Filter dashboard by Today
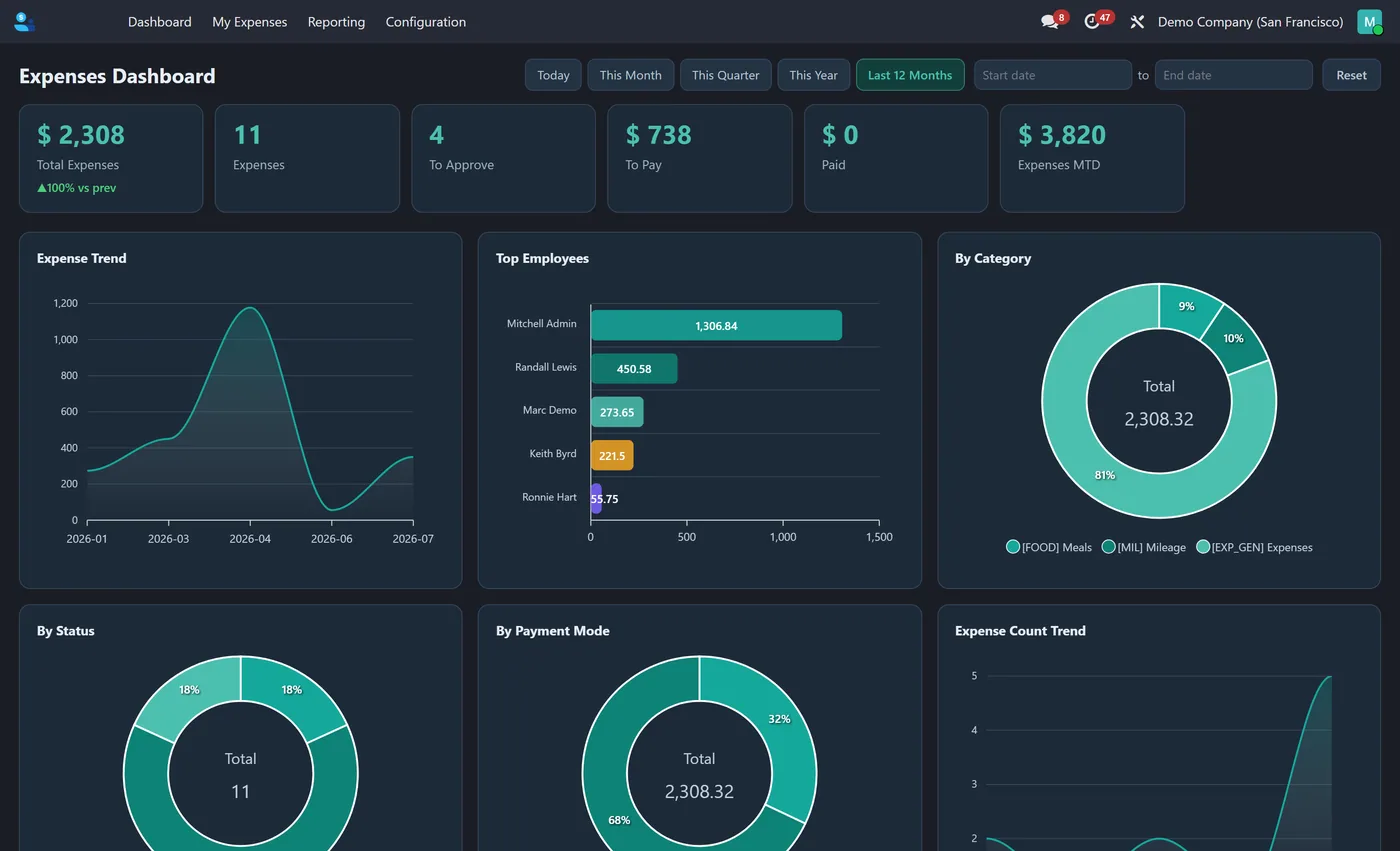Viewport: 1400px width, 851px height. tap(553, 75)
